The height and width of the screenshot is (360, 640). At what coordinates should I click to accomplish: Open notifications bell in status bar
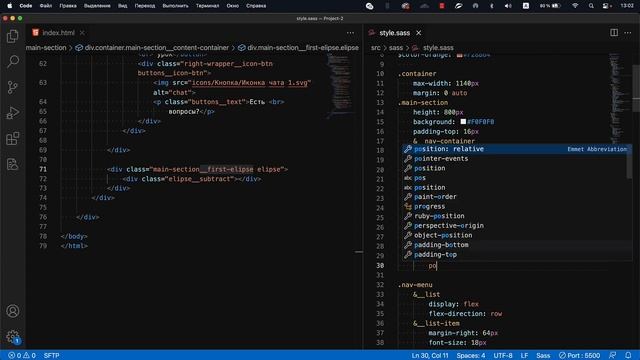click(x=628, y=356)
